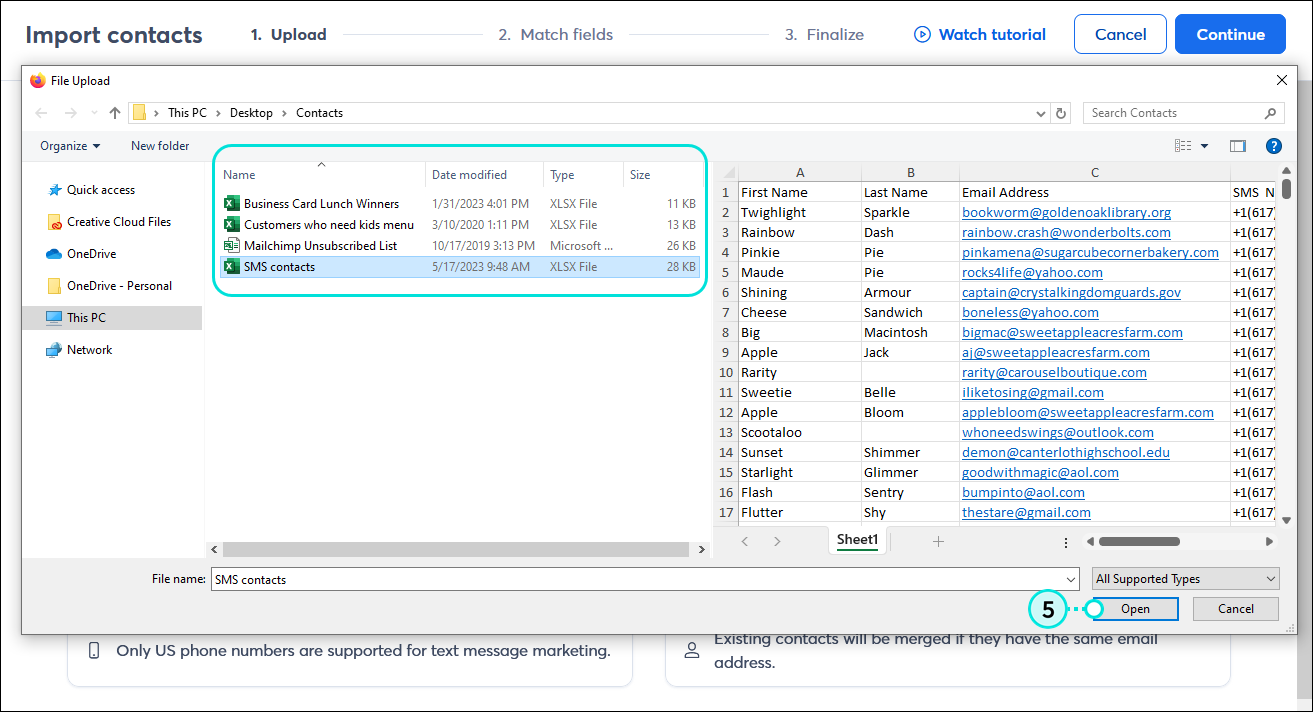Select Customers who need kids menu file name
The width and height of the screenshot is (1313, 712).
pos(329,225)
